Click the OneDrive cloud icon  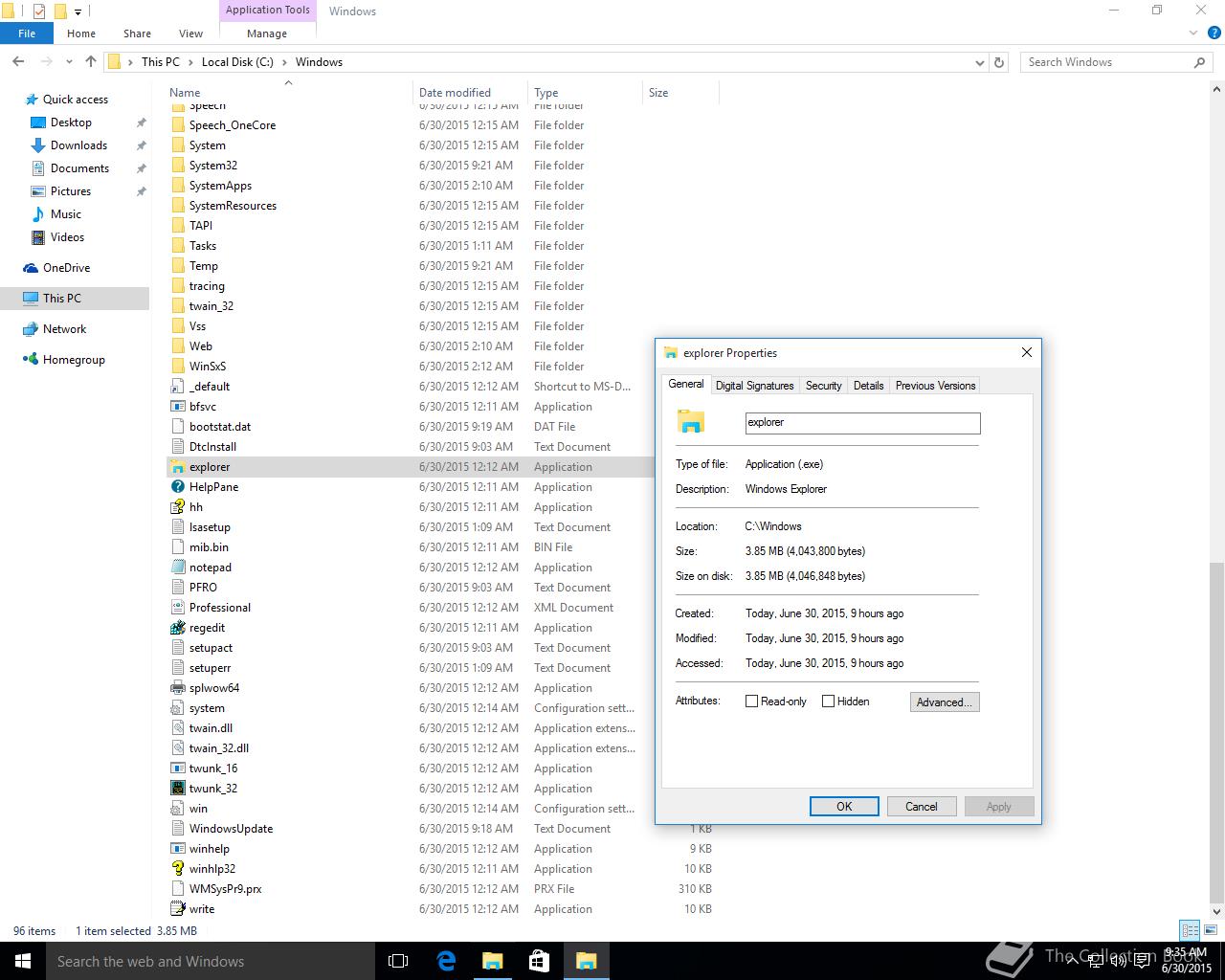(31, 268)
